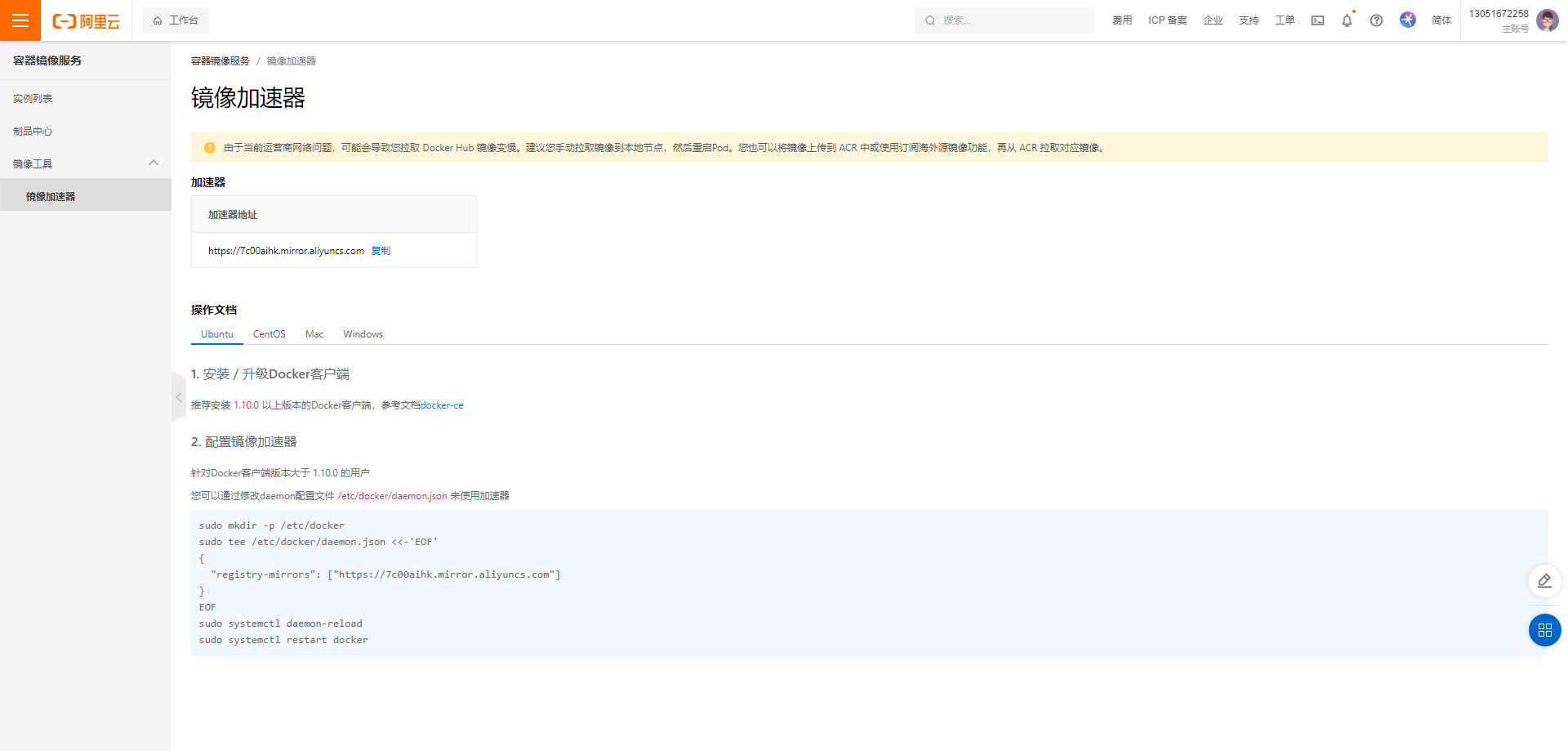This screenshot has height=751, width=1568.
Task: Open the 企业 menu
Action: 1213,20
